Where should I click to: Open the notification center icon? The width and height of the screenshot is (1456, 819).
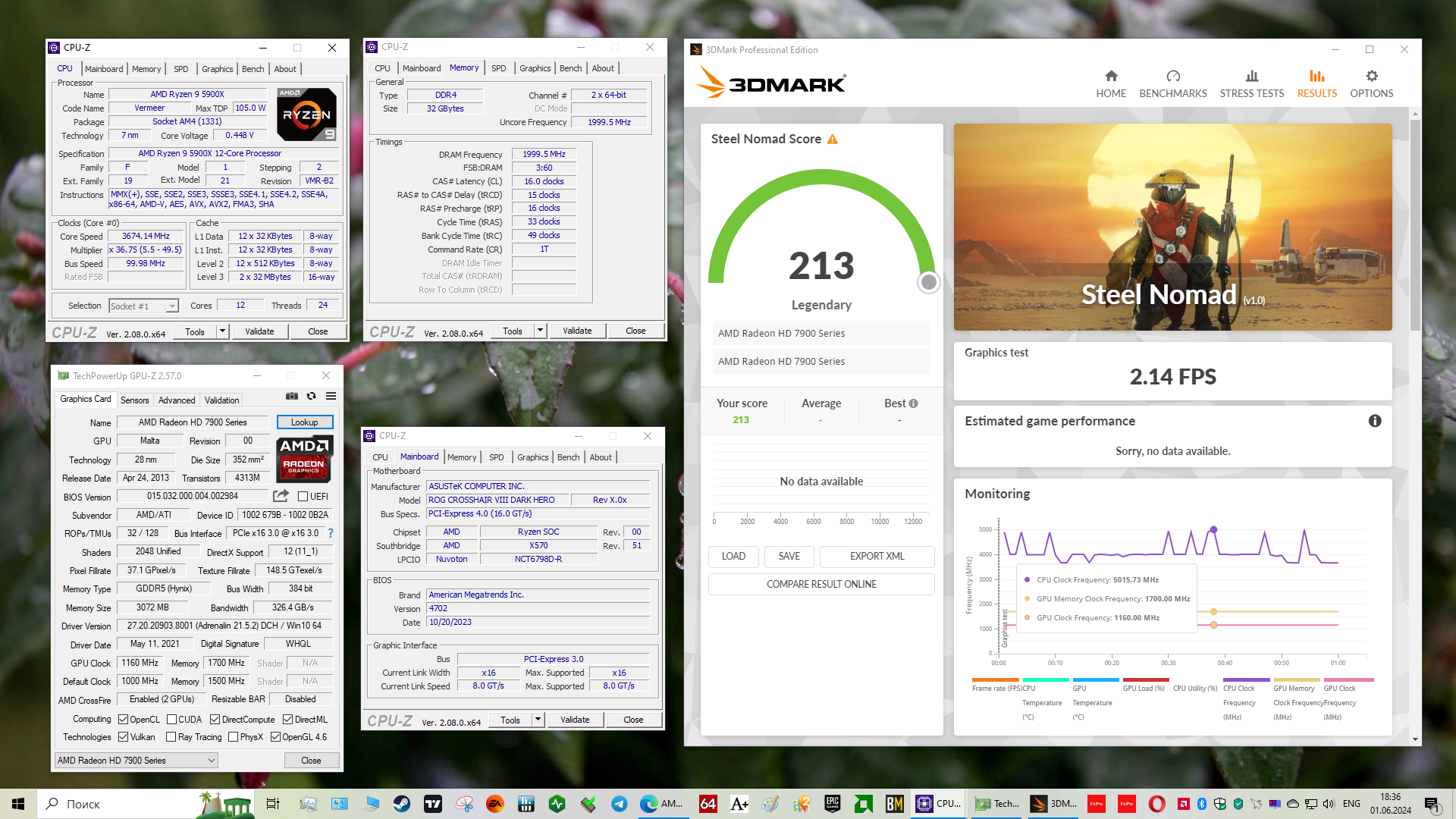pyautogui.click(x=1432, y=804)
